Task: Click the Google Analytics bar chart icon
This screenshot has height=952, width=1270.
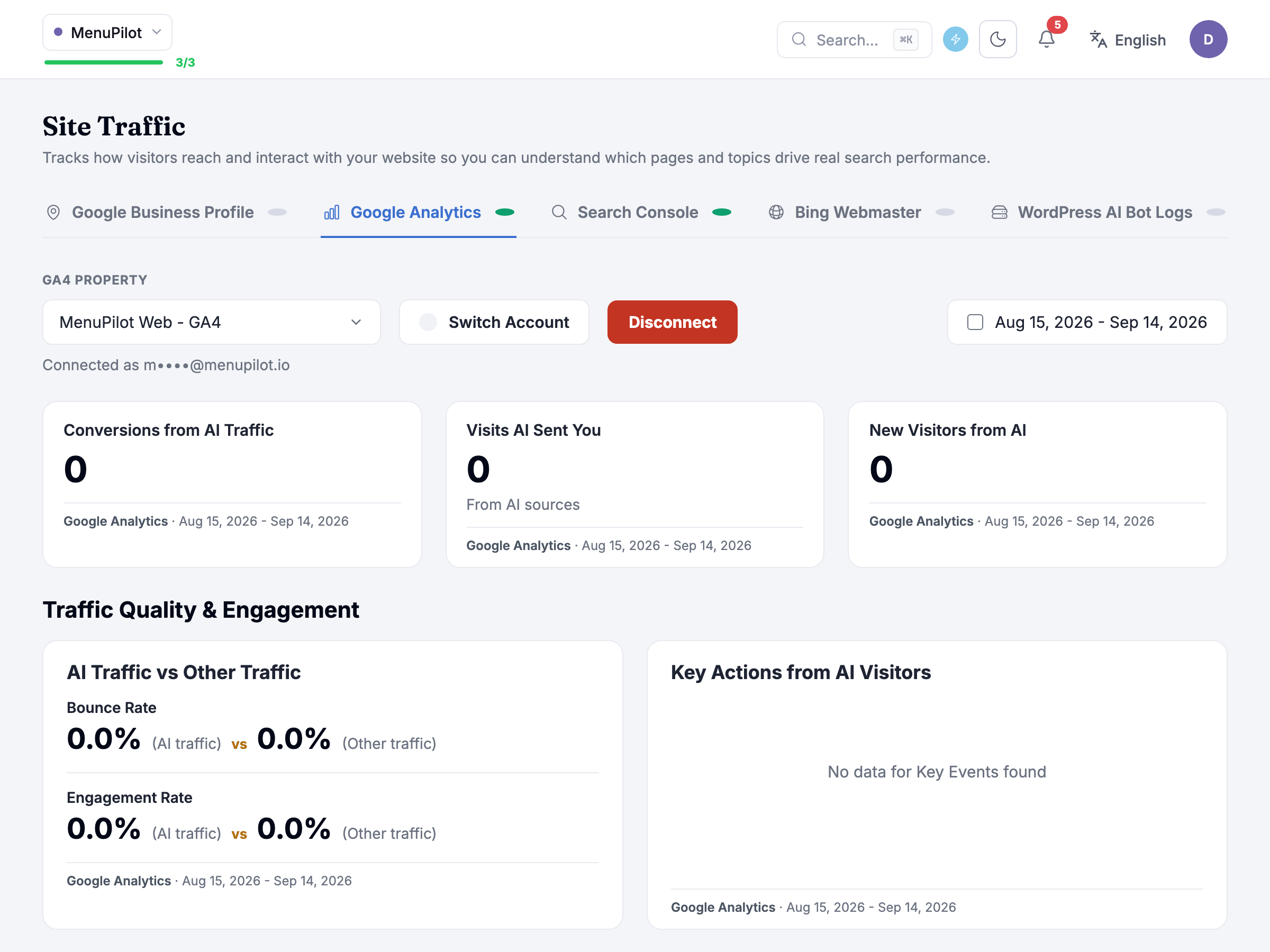Action: click(332, 212)
